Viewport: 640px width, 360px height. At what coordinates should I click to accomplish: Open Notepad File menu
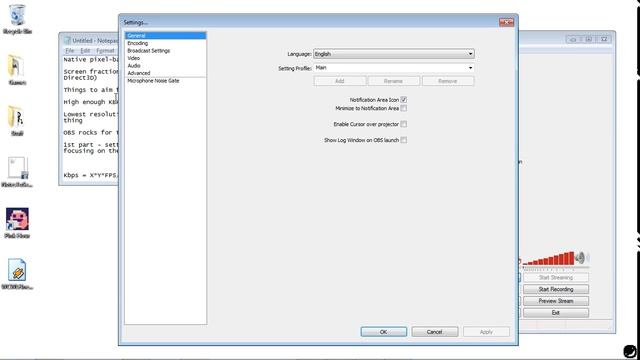click(x=70, y=51)
